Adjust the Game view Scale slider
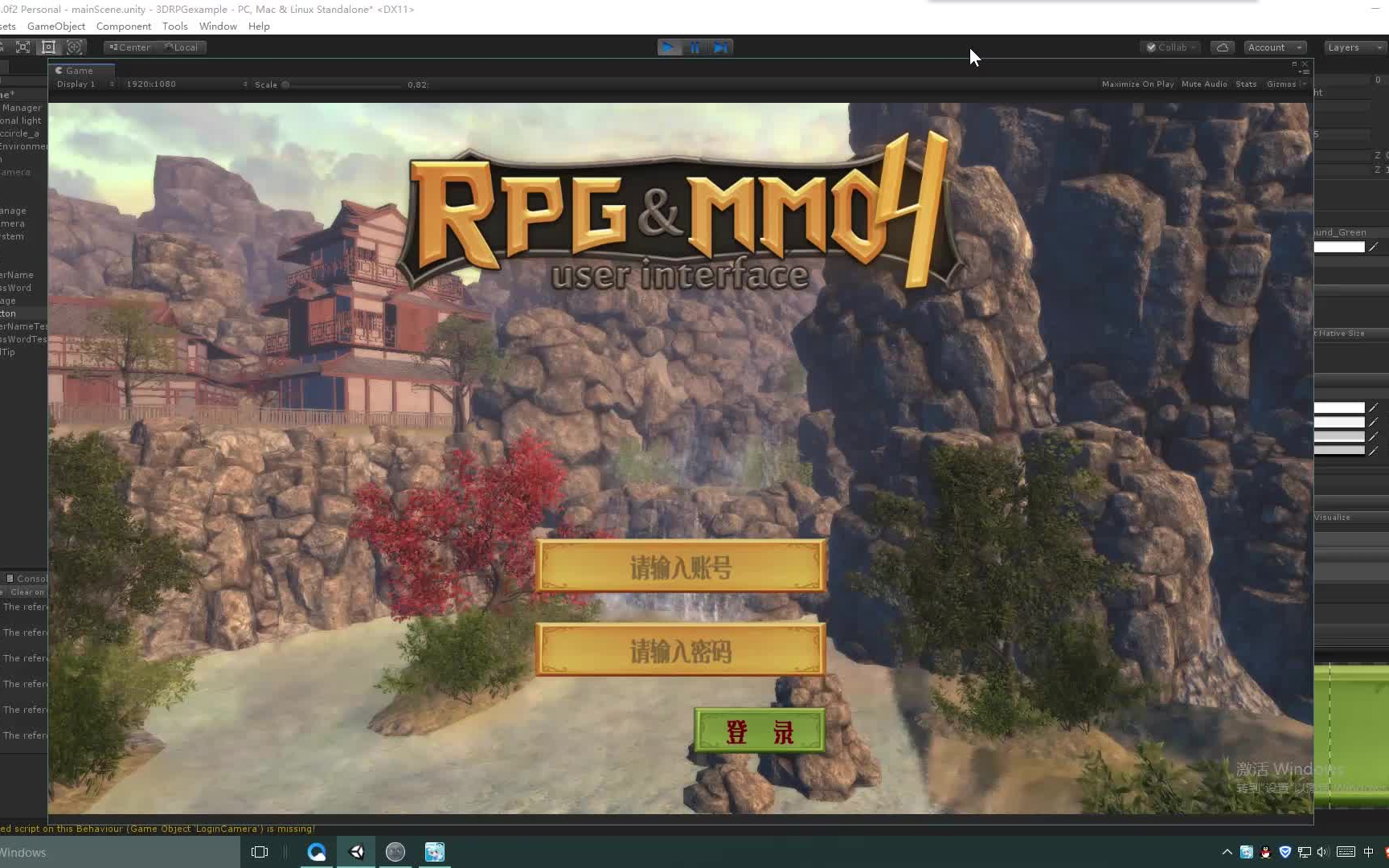1389x868 pixels. point(342,84)
